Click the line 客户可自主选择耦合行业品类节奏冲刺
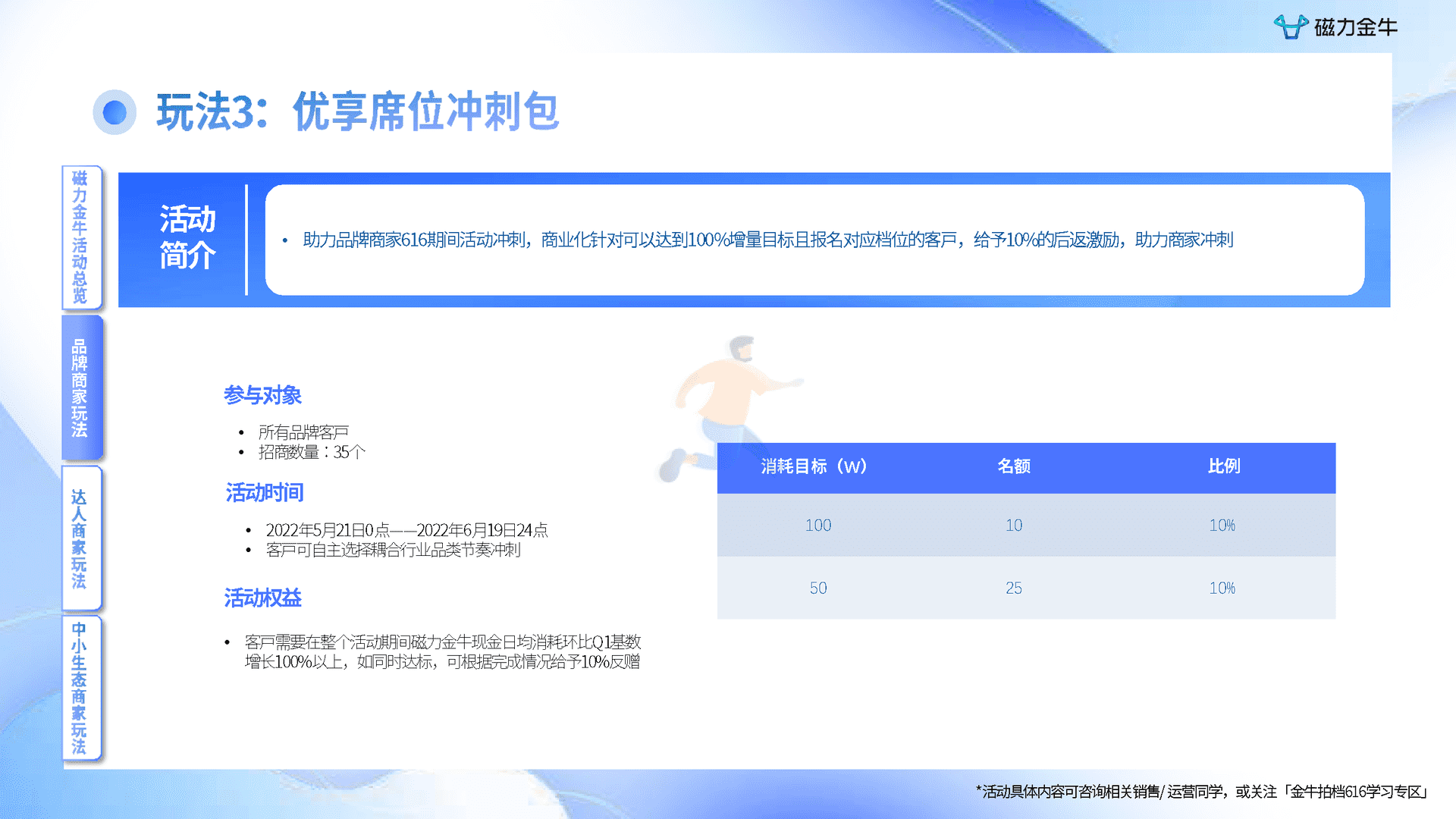Viewport: 1456px width, 819px height. pyautogui.click(x=393, y=550)
